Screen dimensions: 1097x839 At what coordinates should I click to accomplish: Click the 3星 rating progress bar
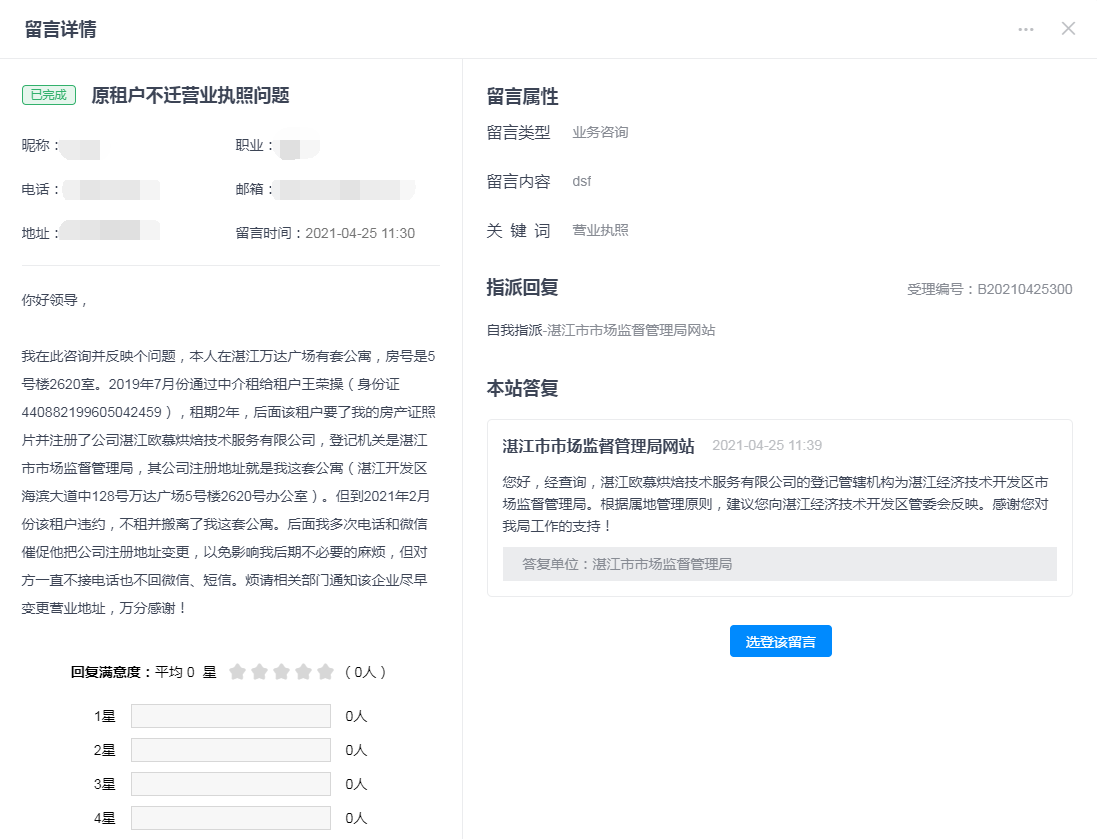point(230,784)
